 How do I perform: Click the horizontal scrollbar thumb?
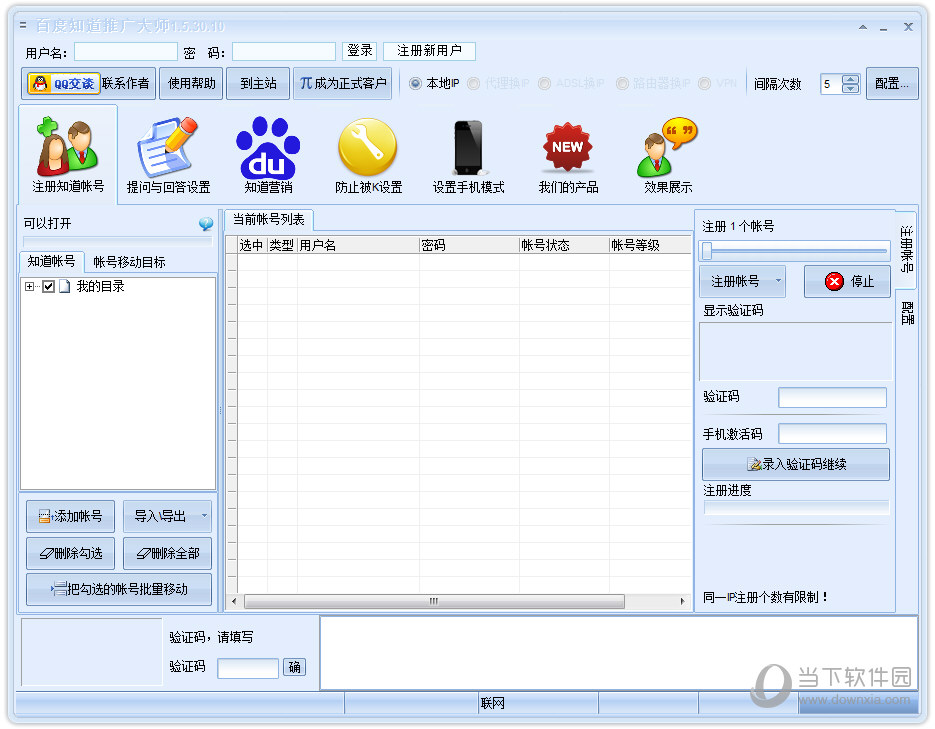point(434,601)
